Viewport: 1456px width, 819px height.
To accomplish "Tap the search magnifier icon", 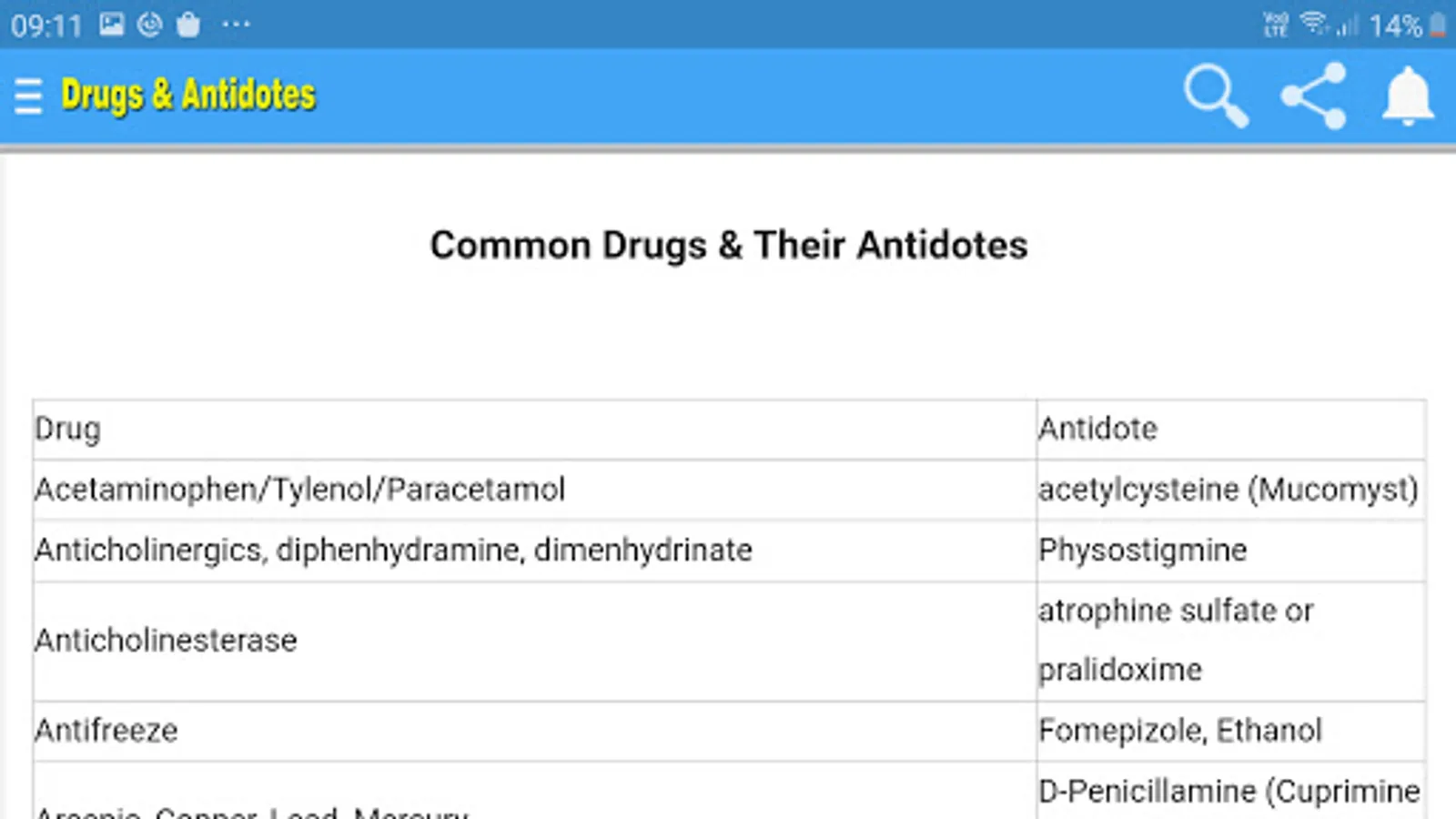I will [x=1215, y=96].
